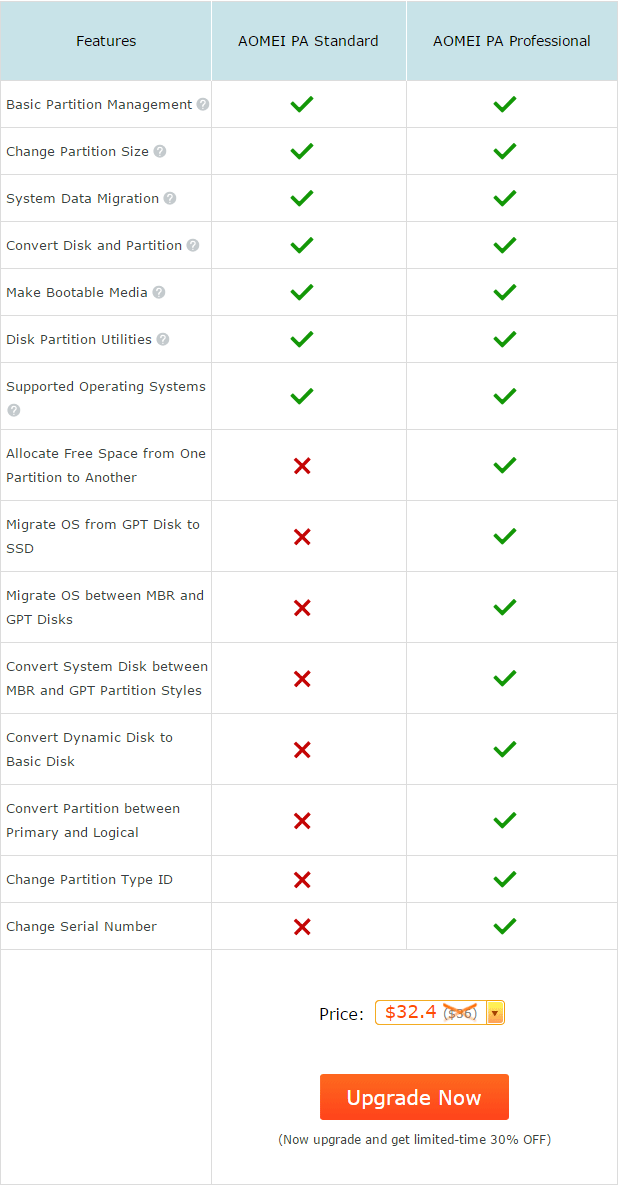Click the Convert Dynamic Disk to Basic Disk label
The image size is (618, 1189).
click(89, 749)
